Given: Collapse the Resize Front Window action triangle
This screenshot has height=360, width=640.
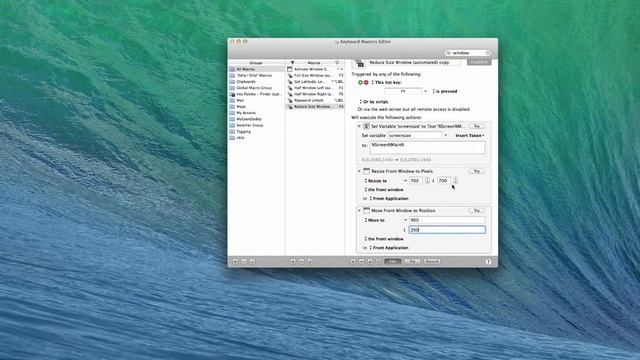Looking at the screenshot, I should (x=359, y=171).
